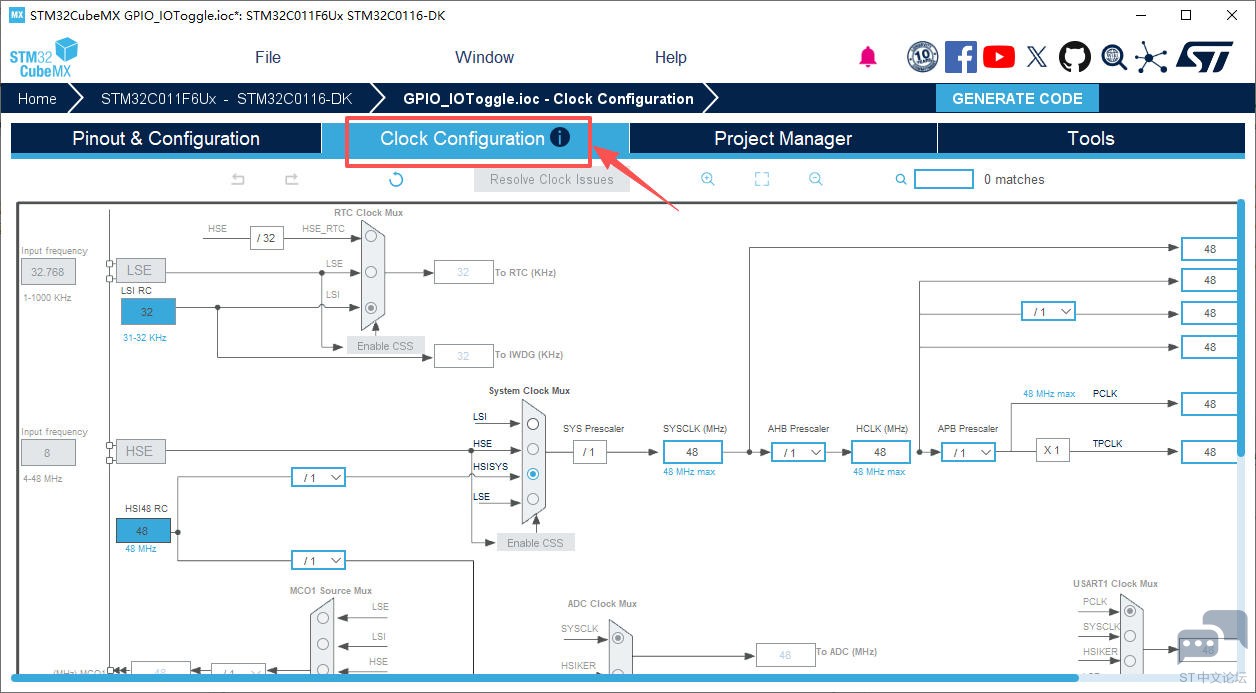The width and height of the screenshot is (1256, 693).
Task: Click Enable CSS under RTC Clock Mux
Action: [386, 345]
